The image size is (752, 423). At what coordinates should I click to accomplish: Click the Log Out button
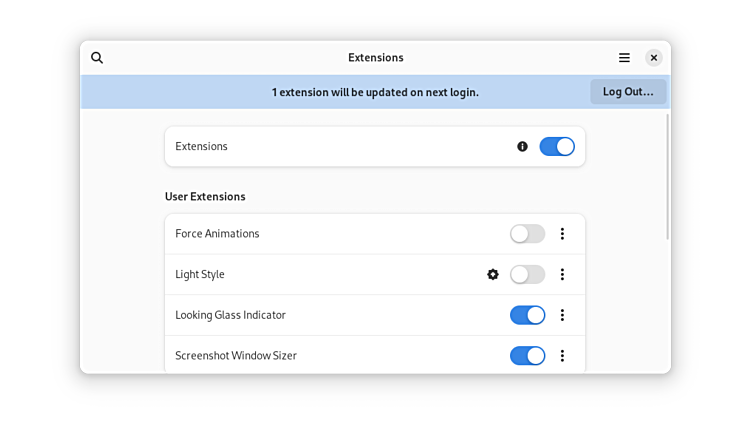click(x=628, y=92)
